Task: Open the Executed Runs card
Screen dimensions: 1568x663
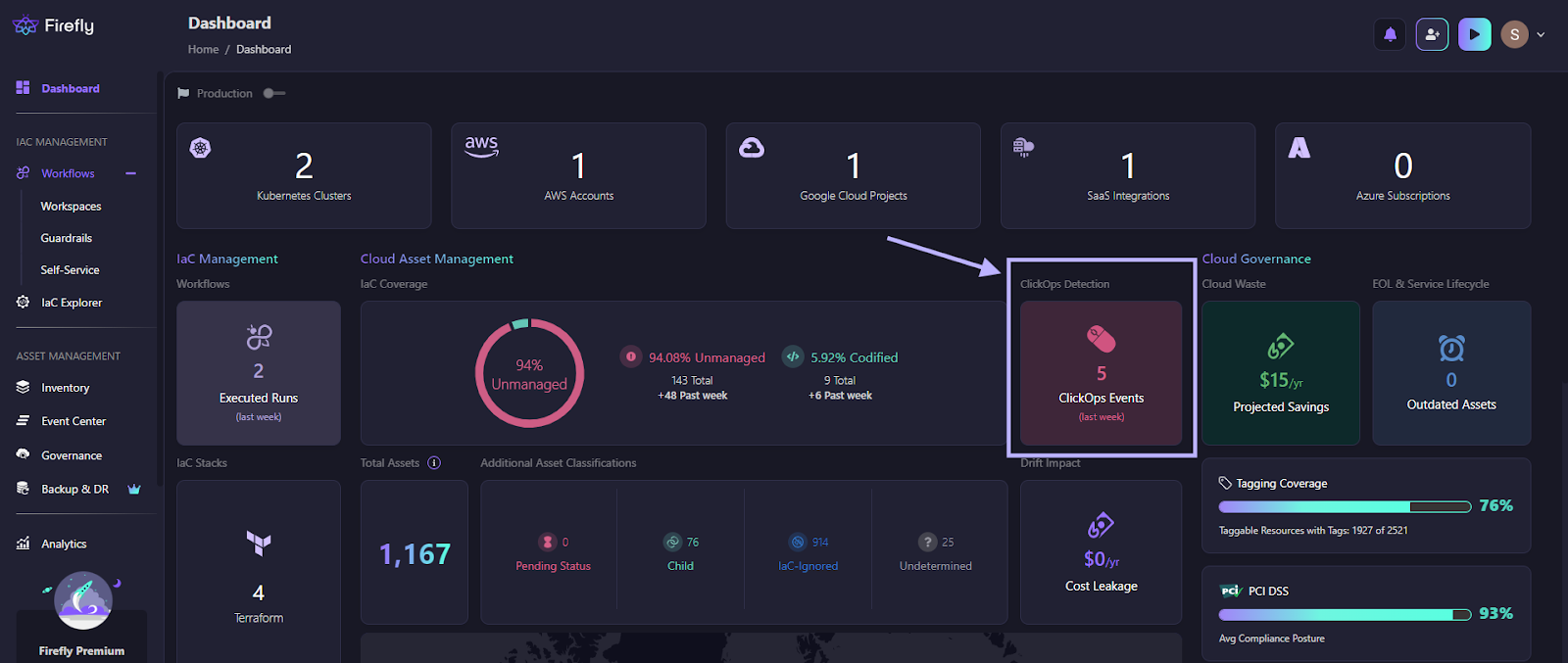Action: [259, 373]
